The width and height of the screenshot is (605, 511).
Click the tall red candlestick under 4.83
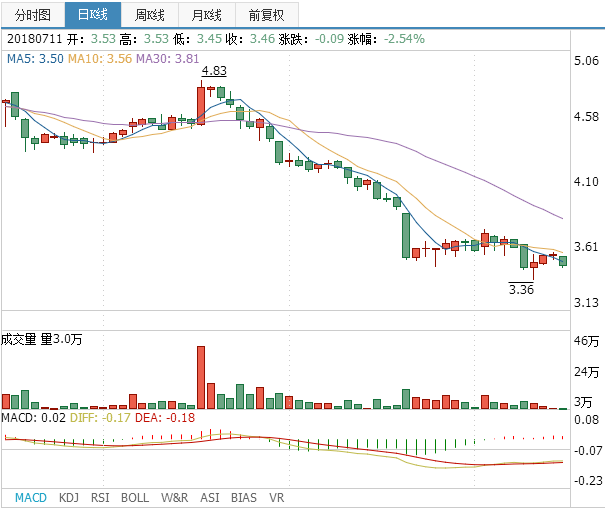[201, 105]
